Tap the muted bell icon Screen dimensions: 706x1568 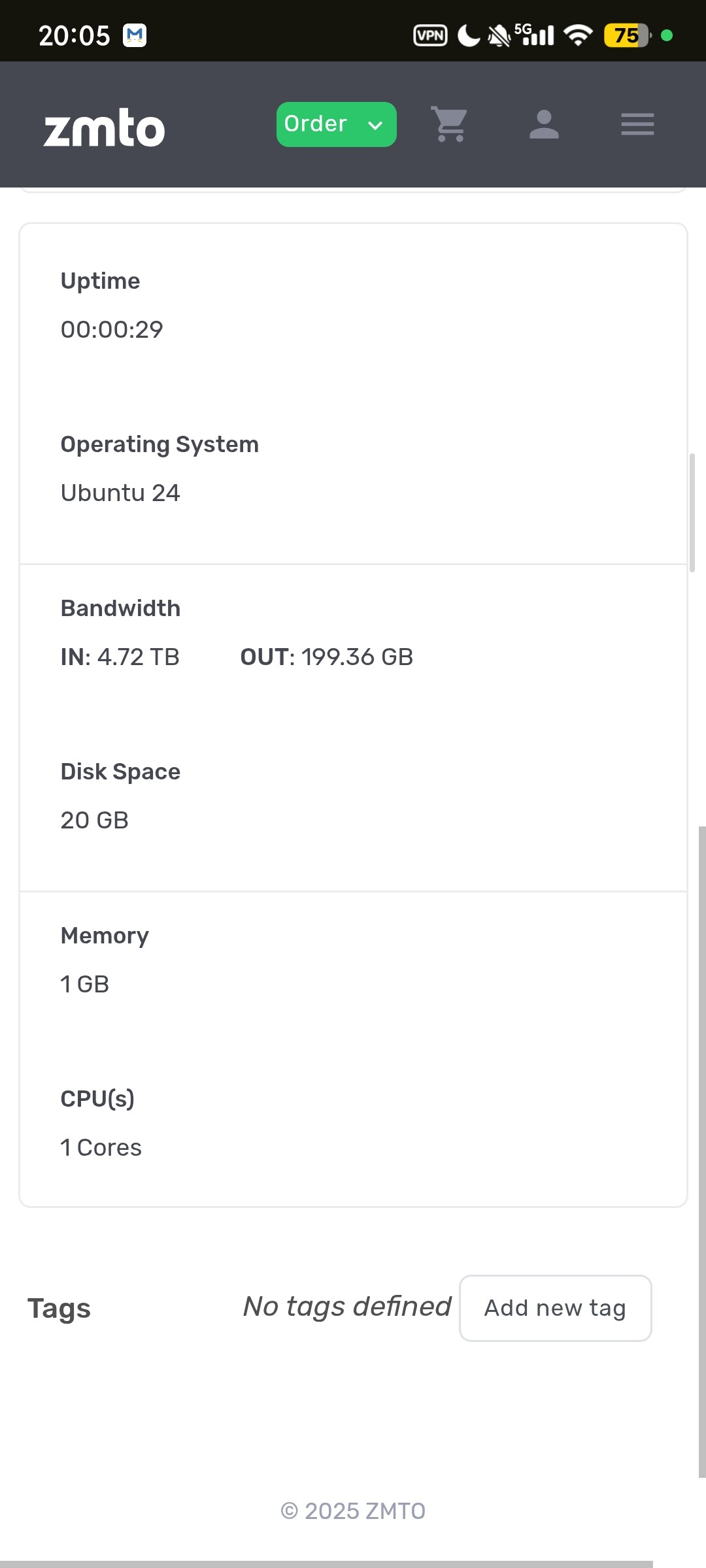(499, 36)
